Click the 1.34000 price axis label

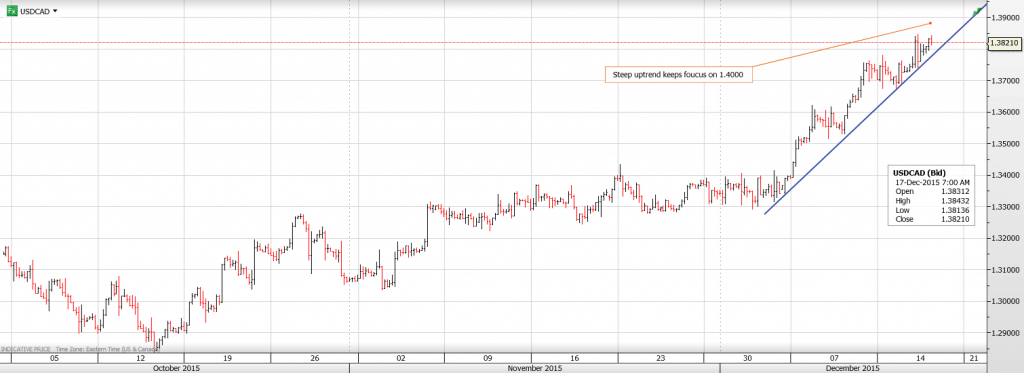1005,175
